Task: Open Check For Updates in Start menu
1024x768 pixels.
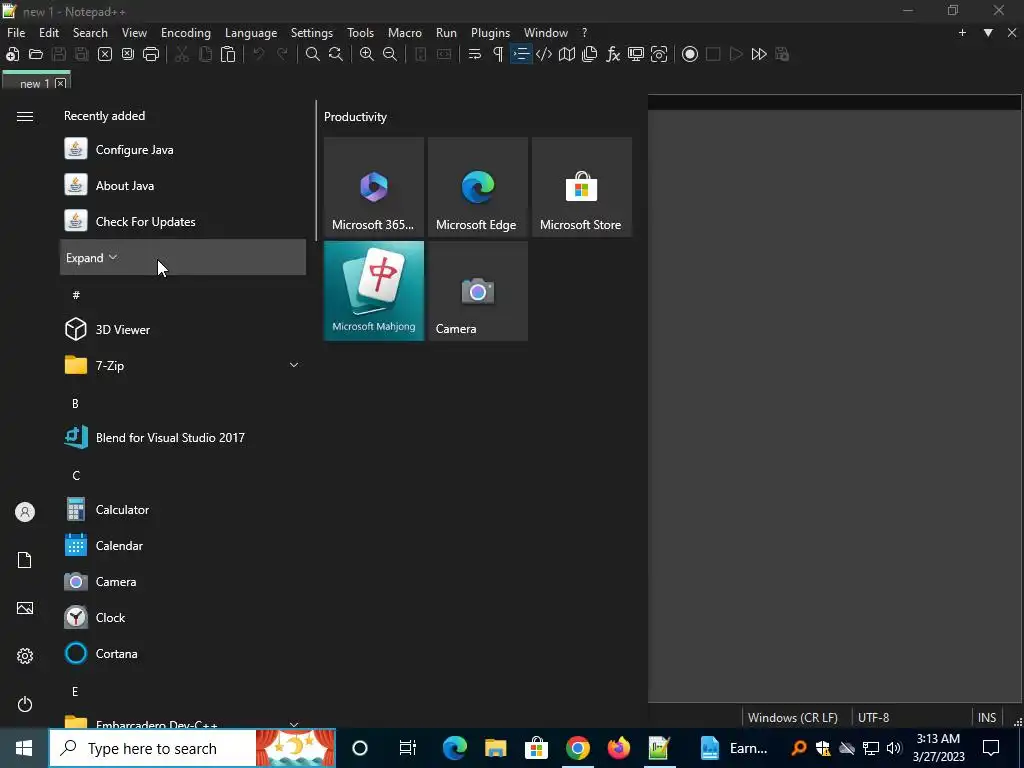Action: coord(183,221)
